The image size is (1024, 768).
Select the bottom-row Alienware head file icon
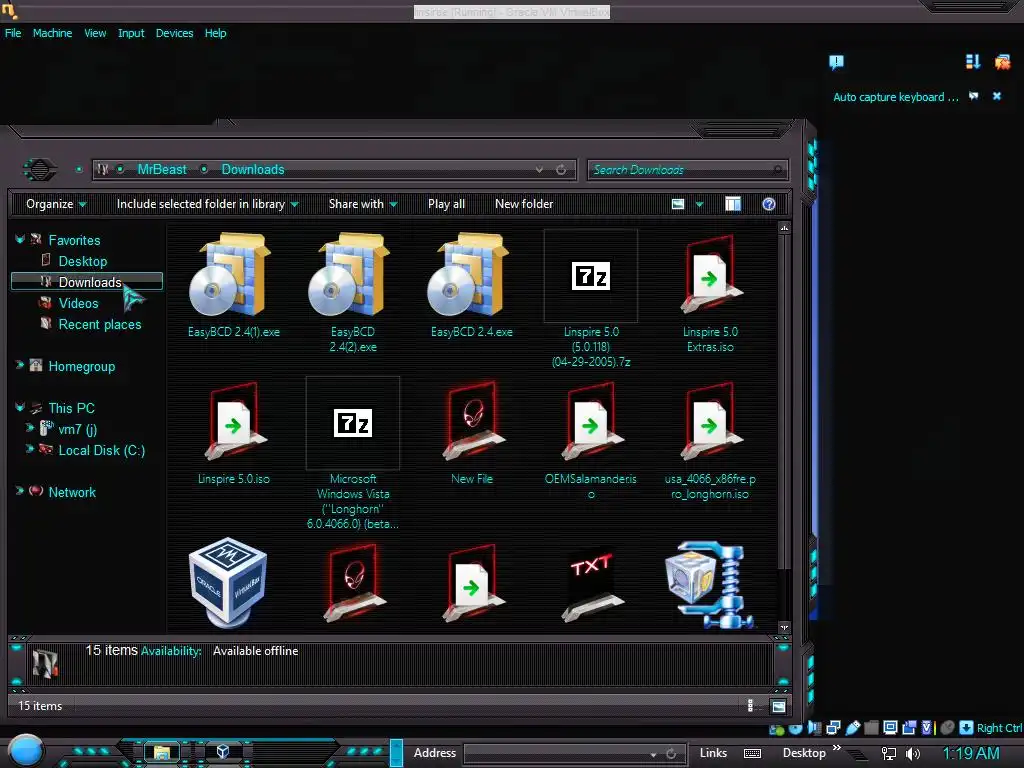click(x=353, y=584)
